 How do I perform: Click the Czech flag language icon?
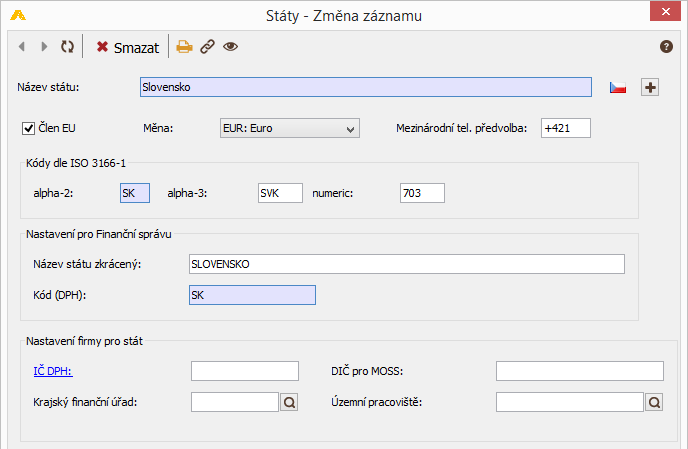(x=617, y=87)
